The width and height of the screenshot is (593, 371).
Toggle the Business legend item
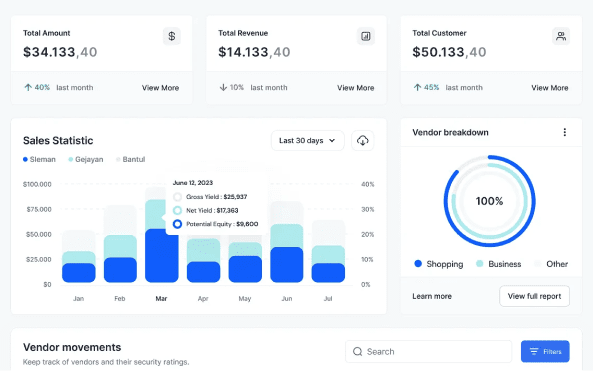click(x=498, y=264)
